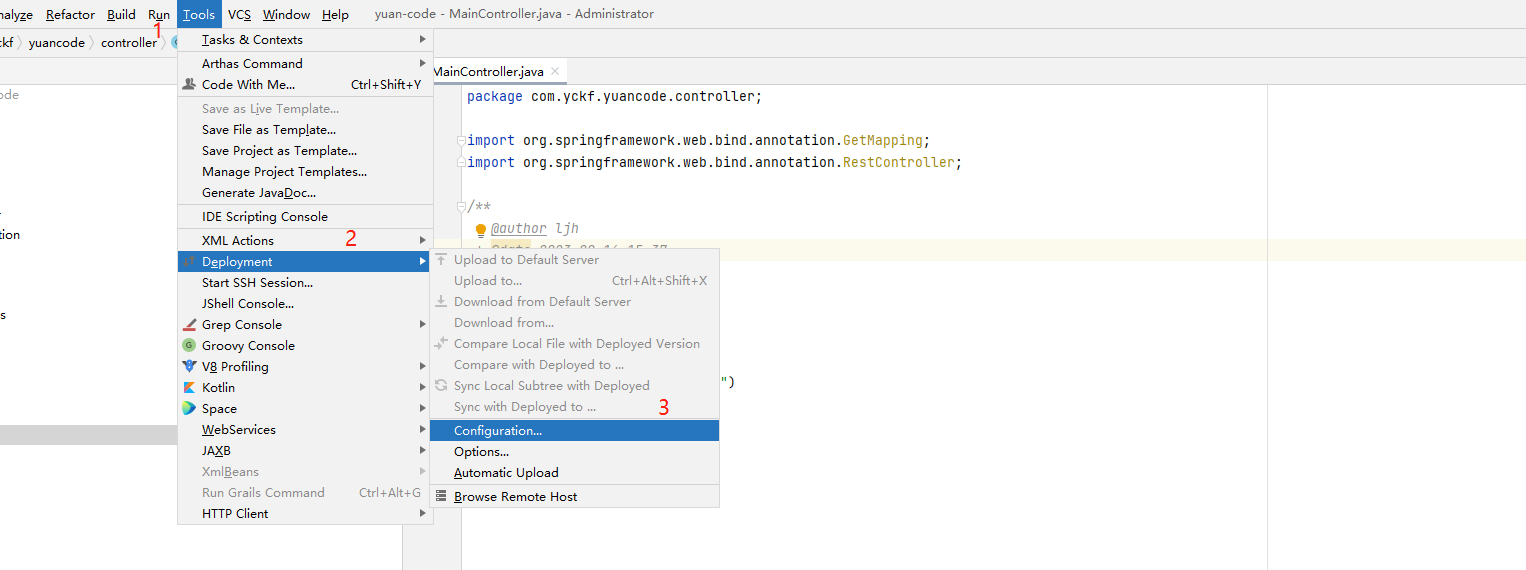
Task: Choose Download from... menu entry
Action: point(574,323)
